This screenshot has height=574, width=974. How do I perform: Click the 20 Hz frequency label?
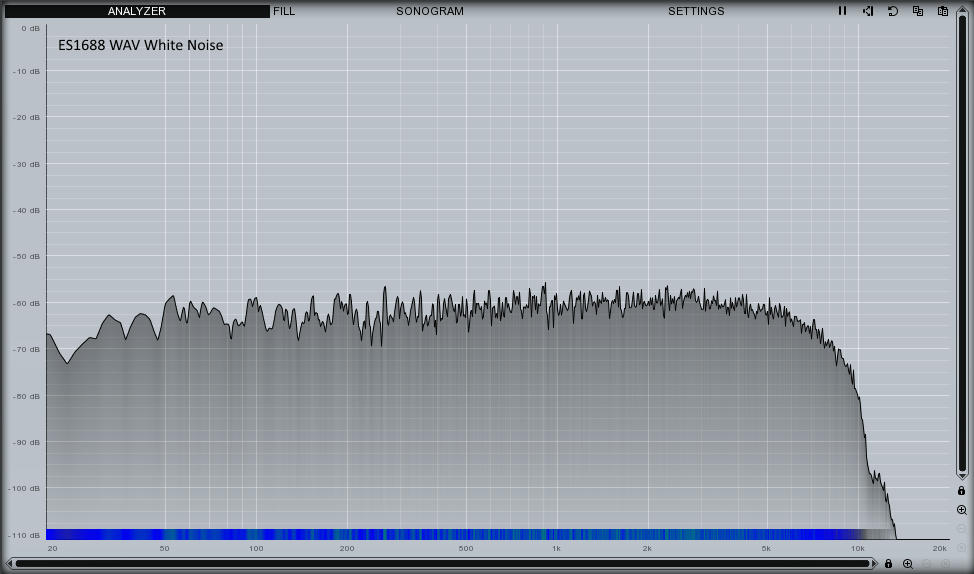coord(53,549)
